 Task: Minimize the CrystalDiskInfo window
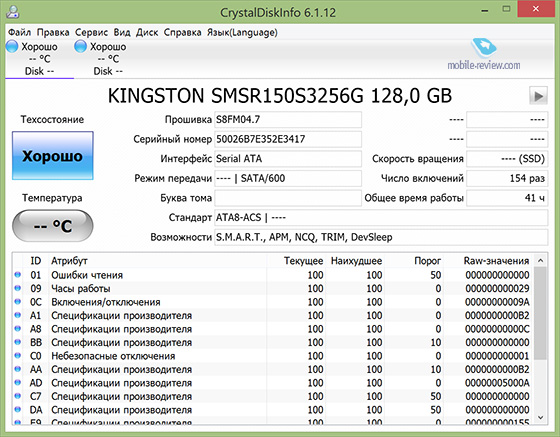tap(484, 11)
